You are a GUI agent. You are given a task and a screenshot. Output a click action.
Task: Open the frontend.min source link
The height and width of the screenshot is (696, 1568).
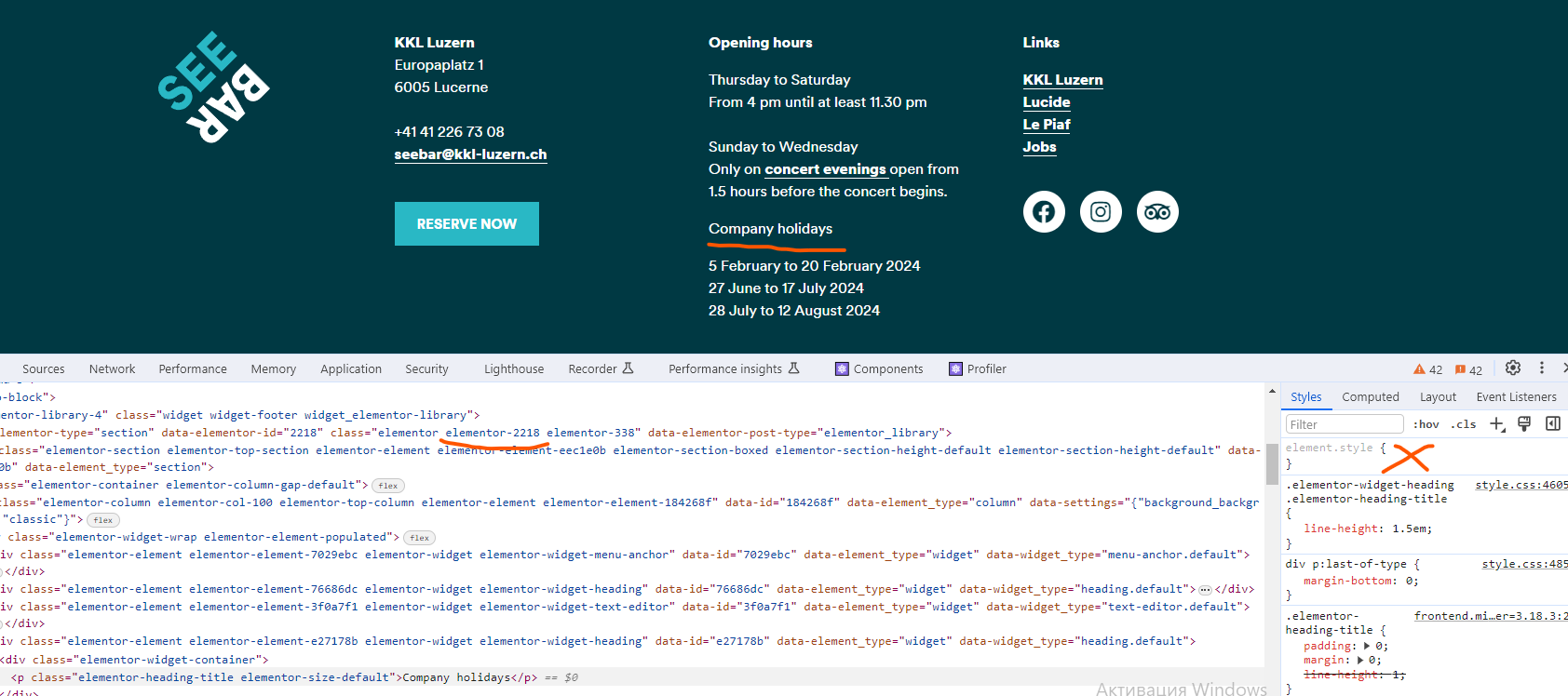tap(1491, 616)
